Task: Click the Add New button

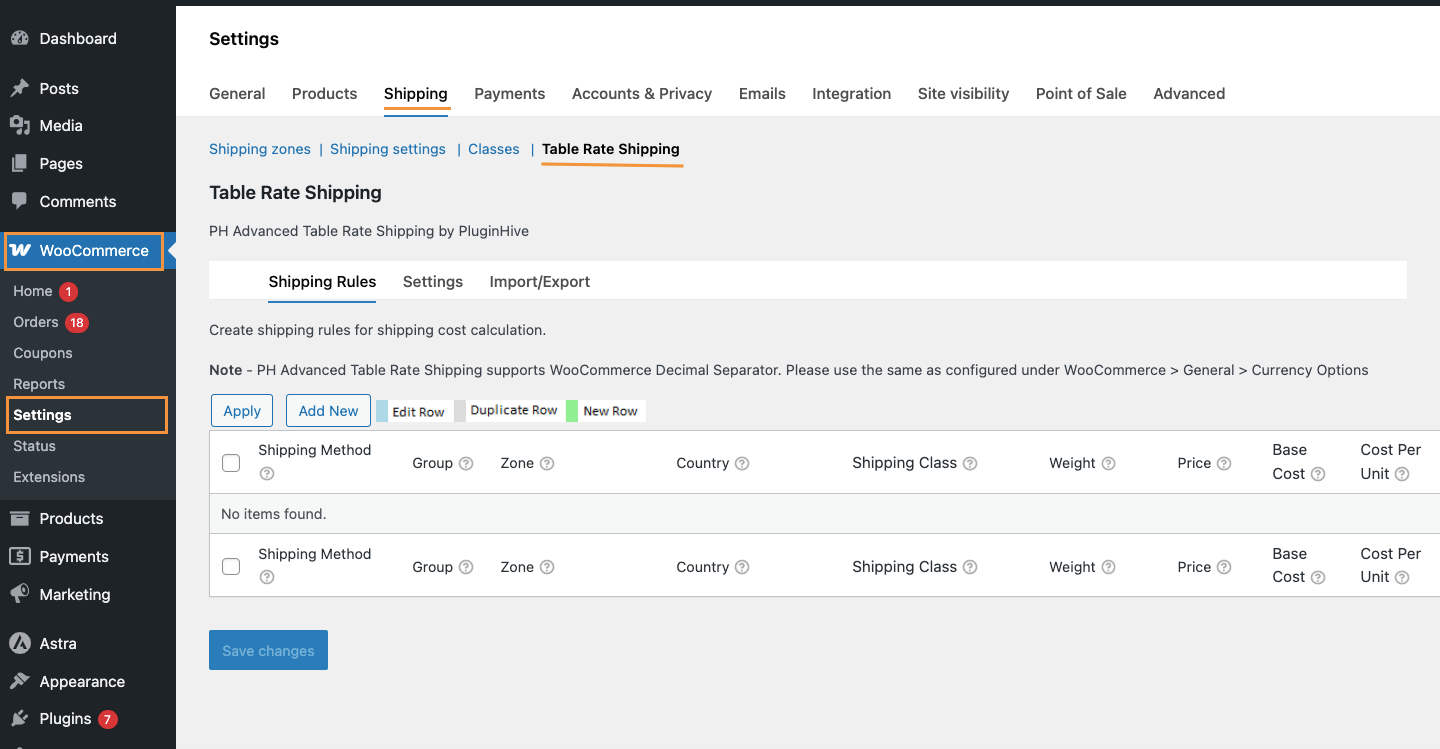Action: pyautogui.click(x=328, y=411)
